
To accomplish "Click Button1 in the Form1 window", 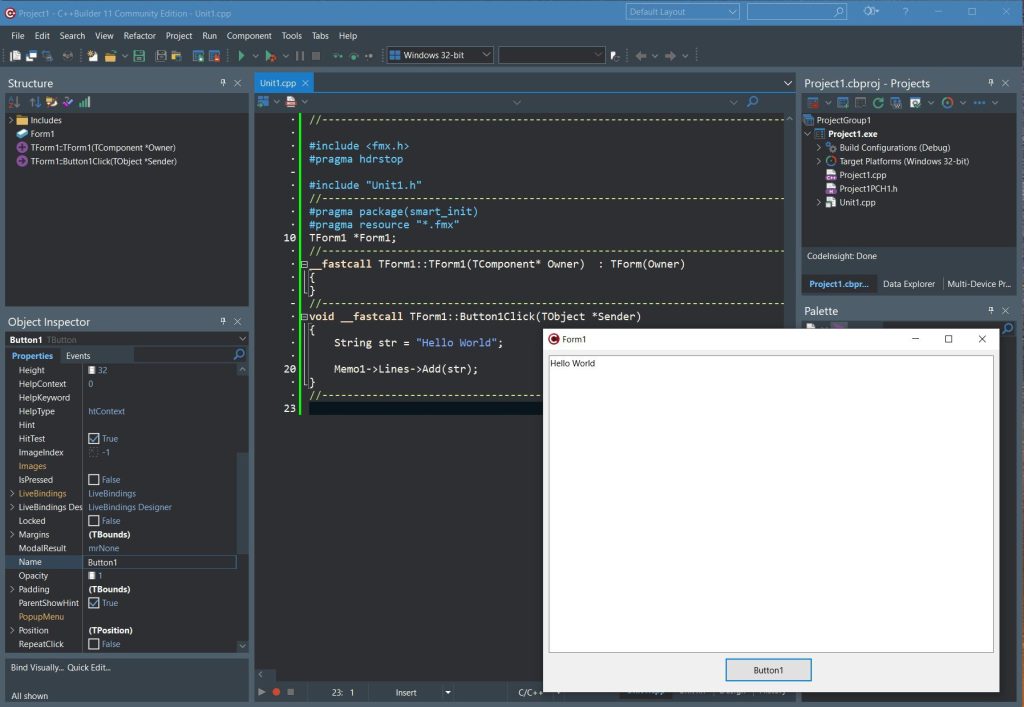I will (768, 670).
